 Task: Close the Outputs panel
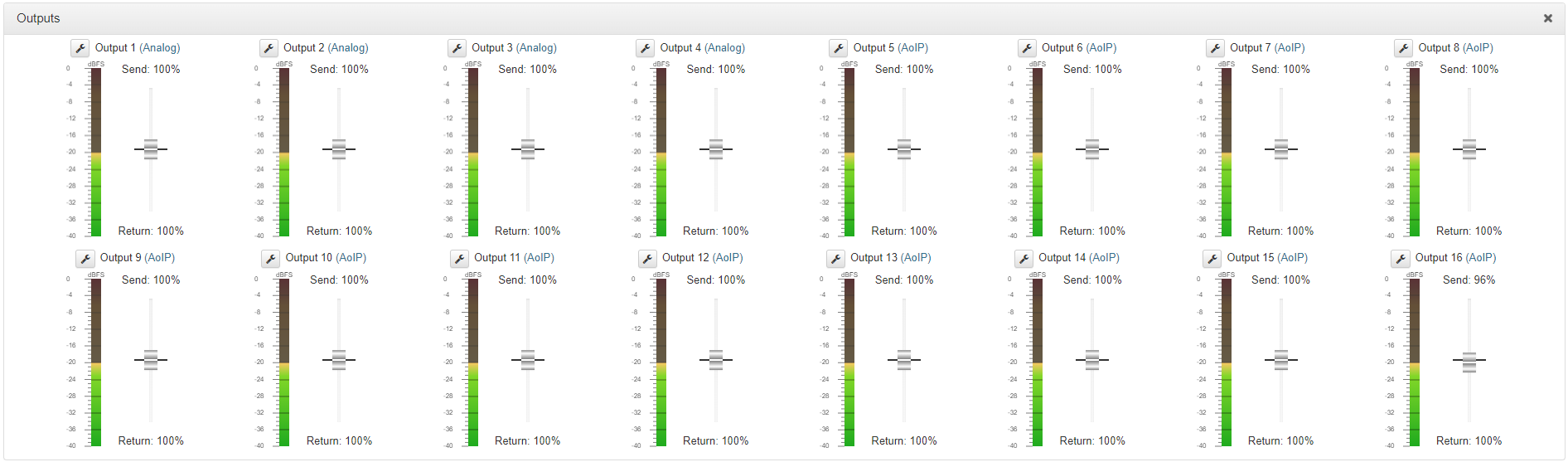click(1547, 18)
